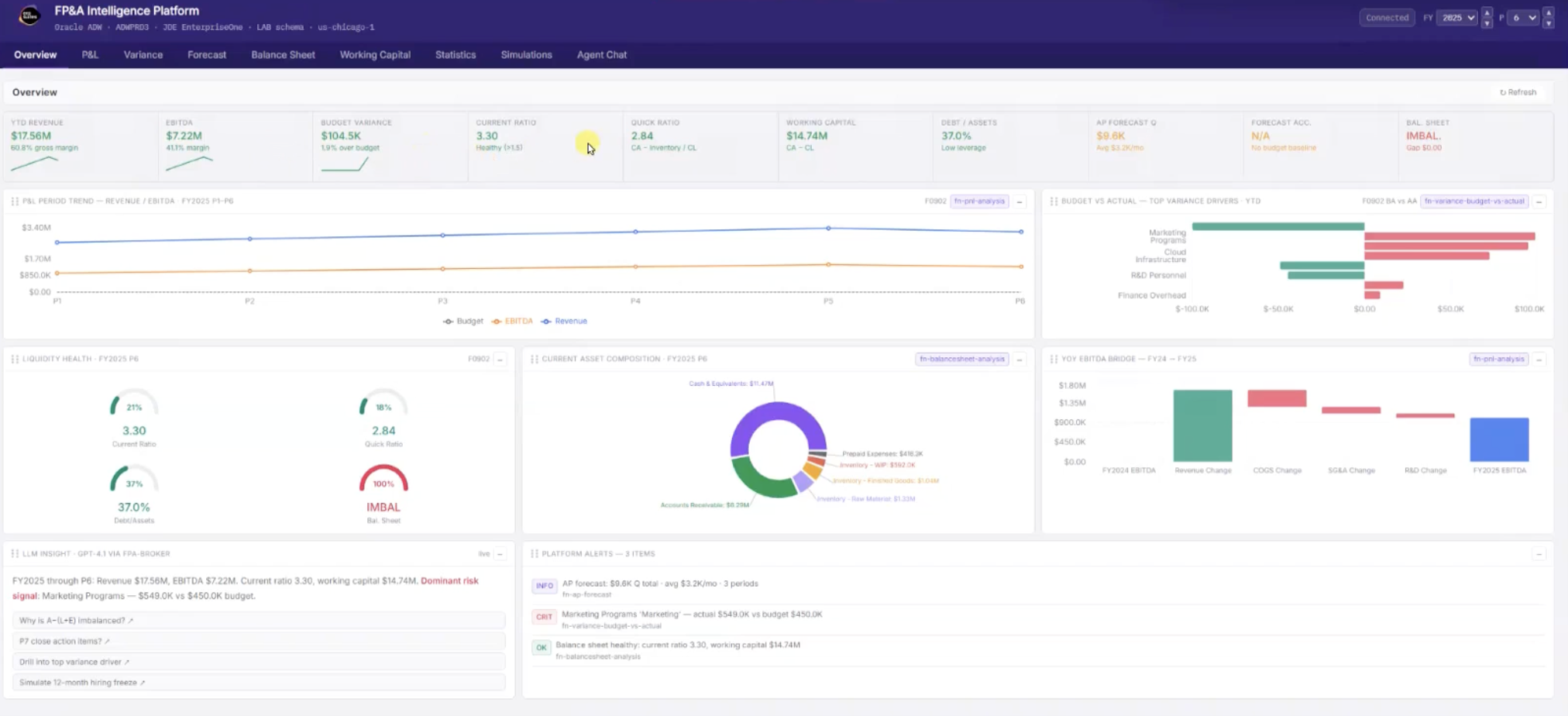
Task: Click the Platform Alerts panel drag handle
Action: tap(535, 554)
